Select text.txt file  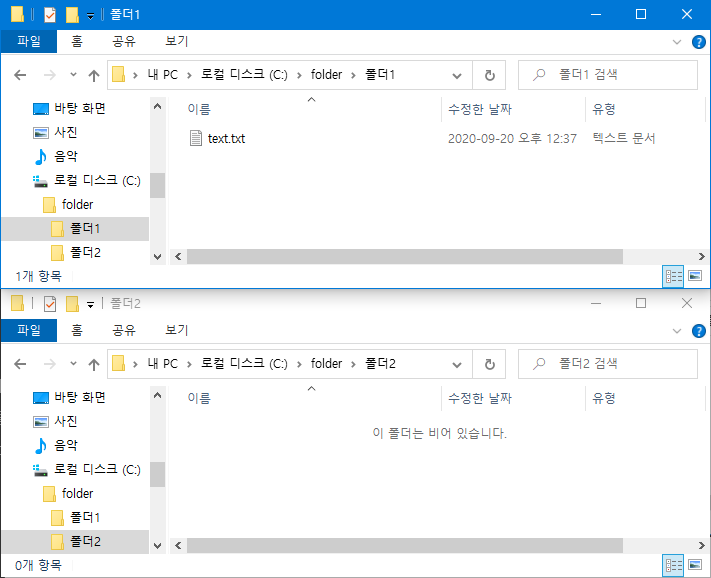coord(218,138)
